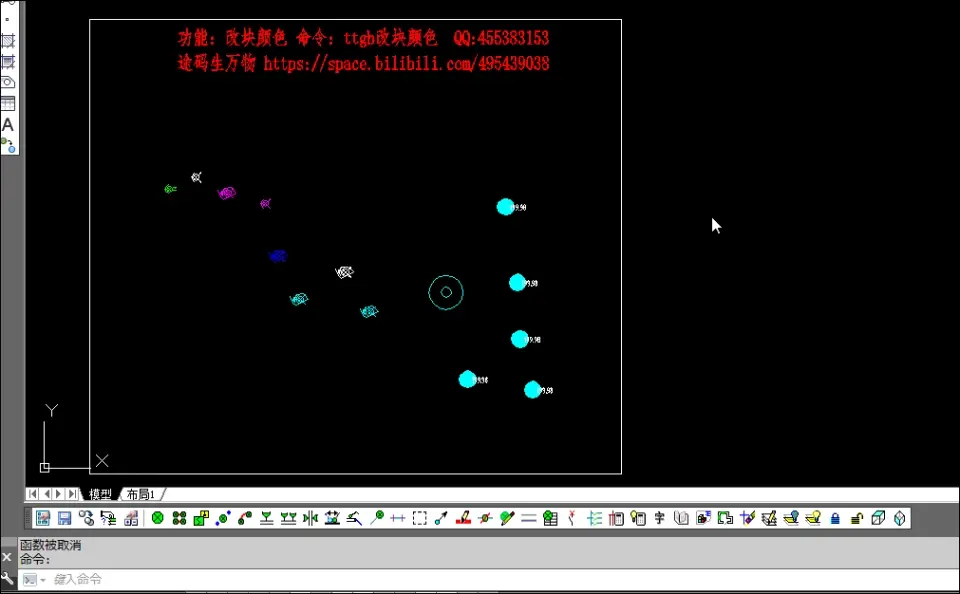Select the Hatch tool in left toolbar
The height and width of the screenshot is (594, 960).
tap(8, 41)
